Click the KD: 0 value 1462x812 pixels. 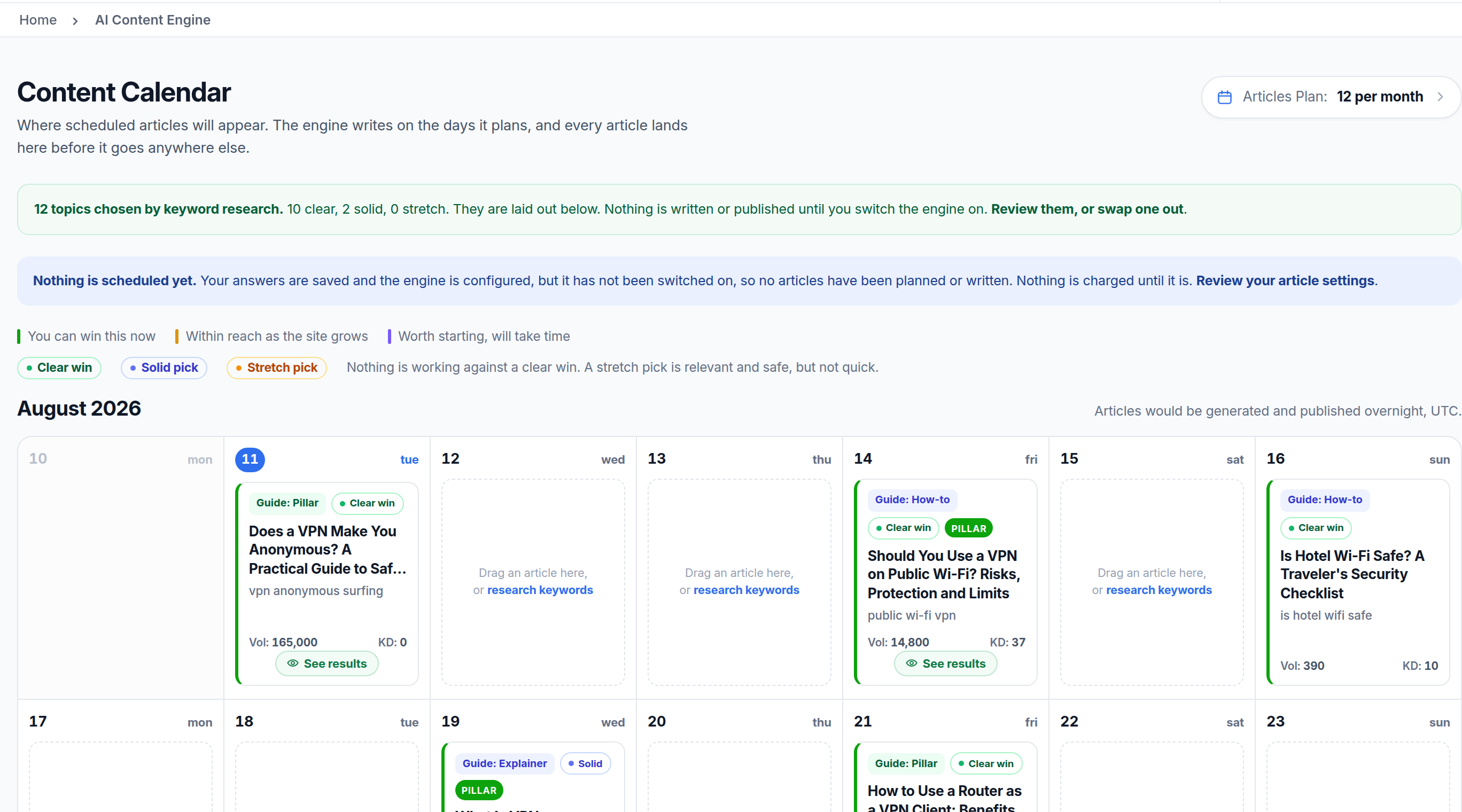click(393, 642)
